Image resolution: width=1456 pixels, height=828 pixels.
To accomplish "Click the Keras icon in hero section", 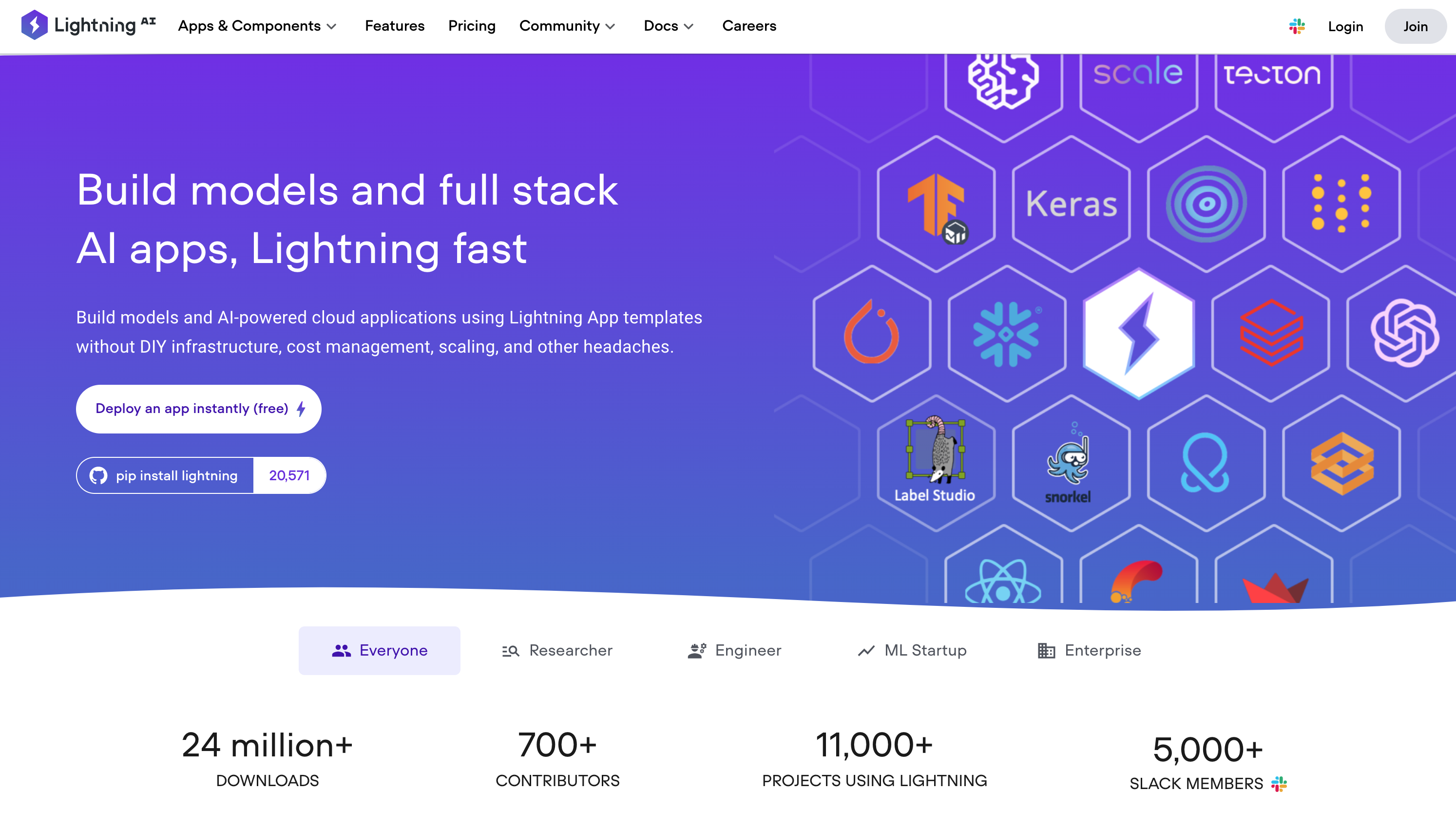I will click(1070, 204).
